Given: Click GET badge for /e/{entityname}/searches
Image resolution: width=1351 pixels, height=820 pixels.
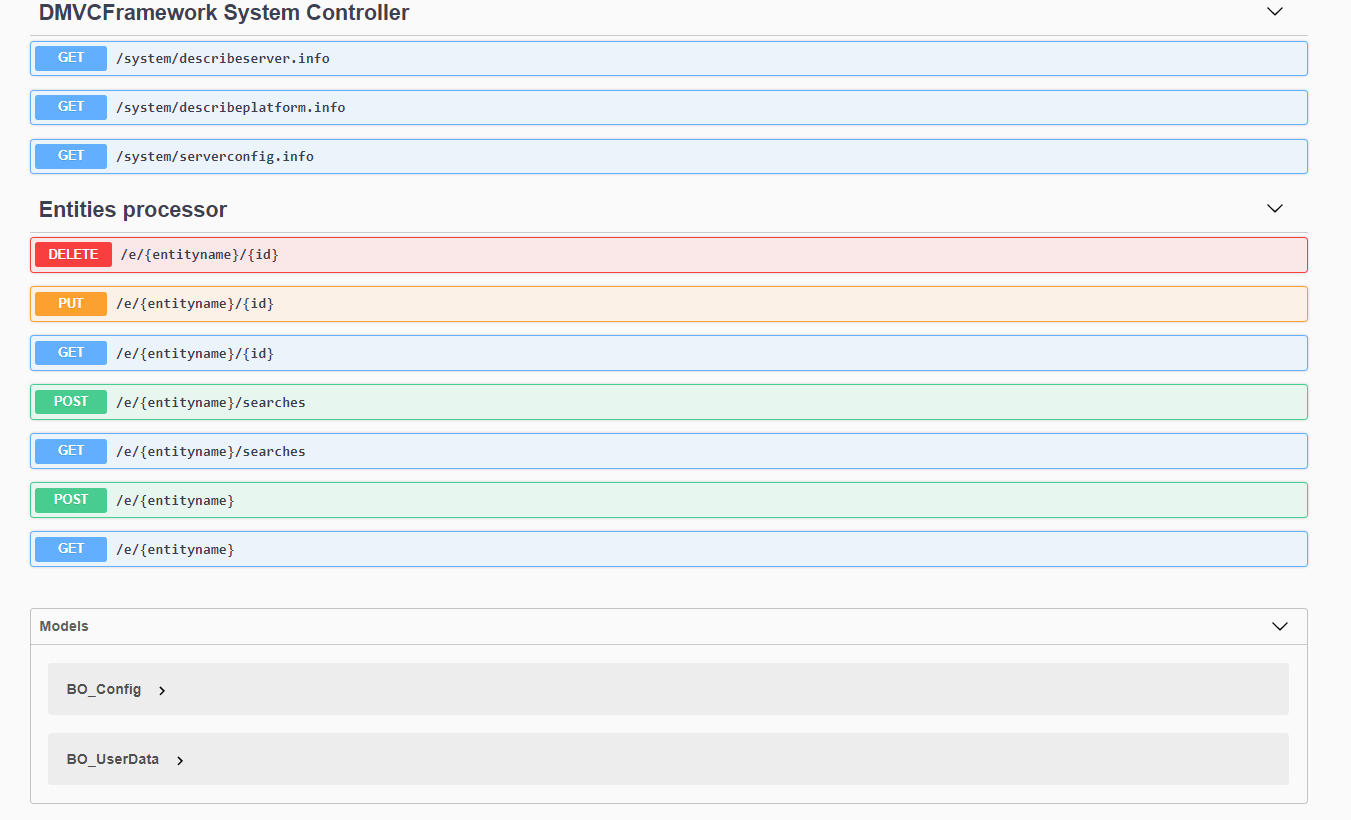Looking at the screenshot, I should pyautogui.click(x=71, y=451).
